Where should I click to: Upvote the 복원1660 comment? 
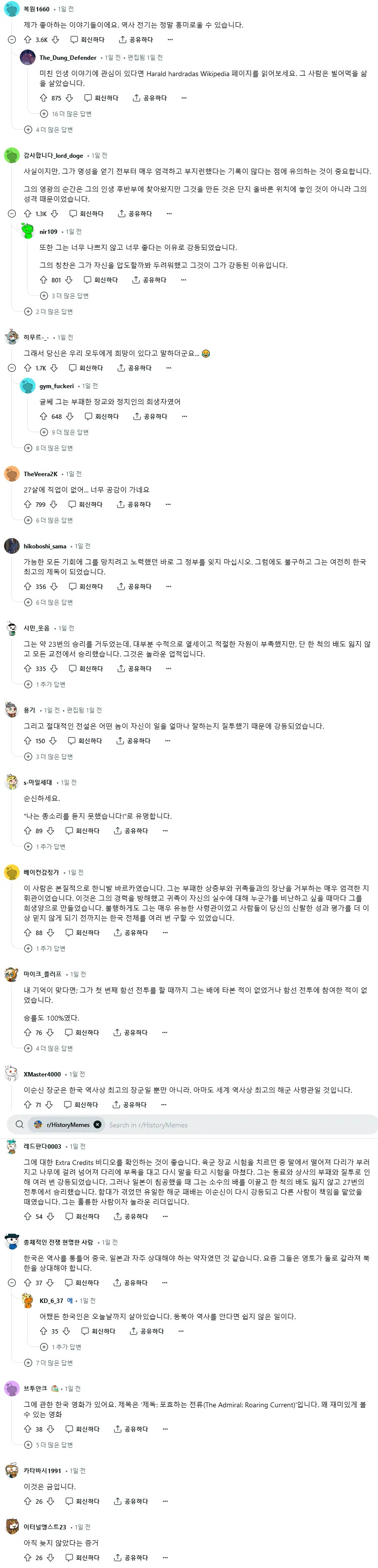click(27, 40)
